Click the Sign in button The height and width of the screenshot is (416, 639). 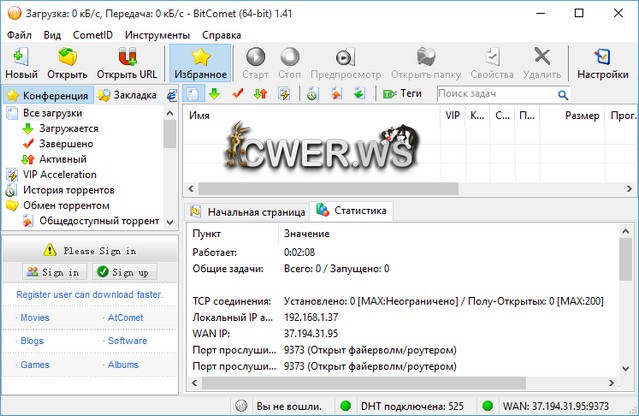(x=53, y=272)
